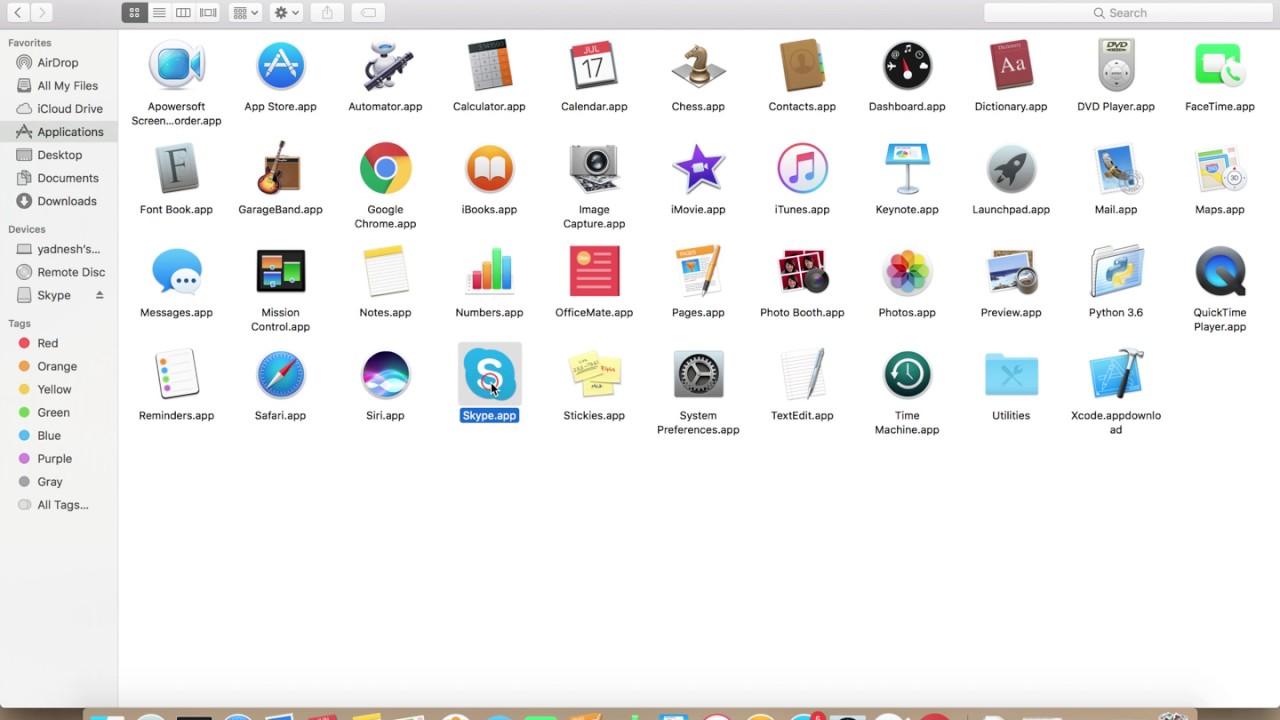Click the Apowersoft Screen Recorder icon
This screenshot has width=1280, height=720.
pyautogui.click(x=176, y=66)
